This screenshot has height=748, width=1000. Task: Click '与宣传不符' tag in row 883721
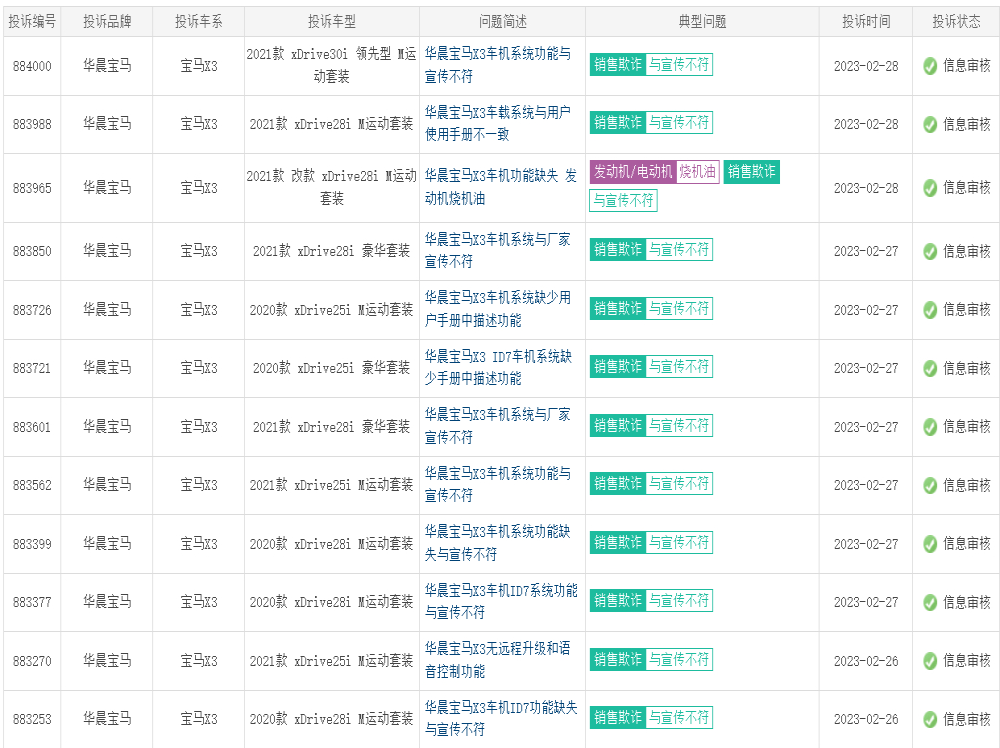click(679, 367)
